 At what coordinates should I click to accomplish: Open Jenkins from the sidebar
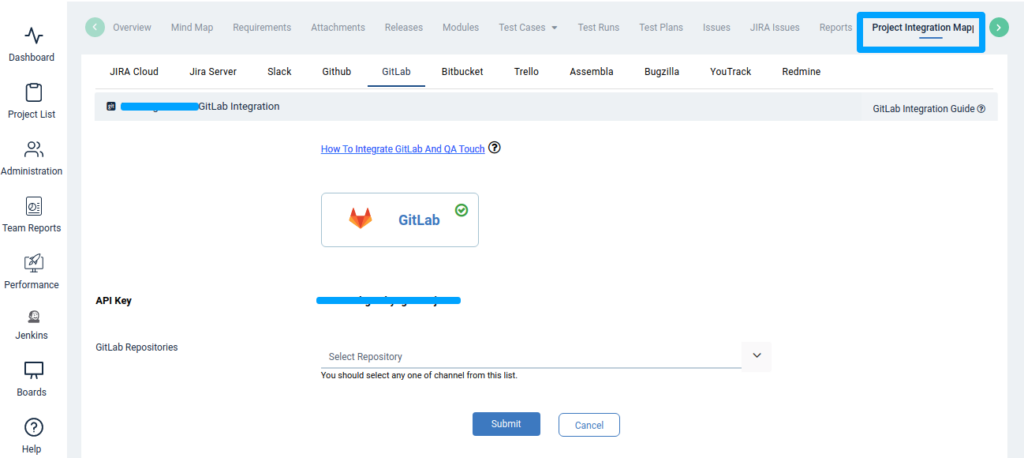(33, 316)
